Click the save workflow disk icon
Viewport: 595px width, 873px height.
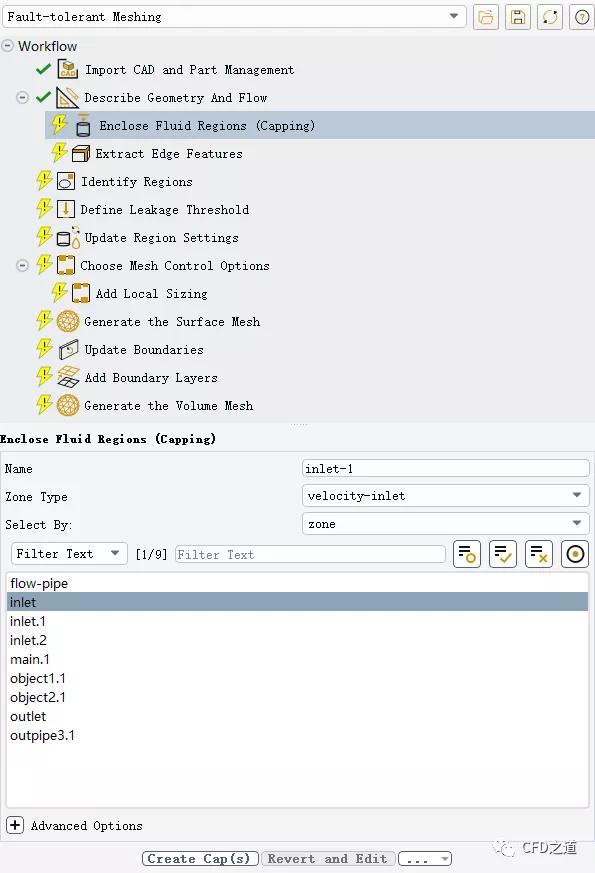click(x=518, y=17)
